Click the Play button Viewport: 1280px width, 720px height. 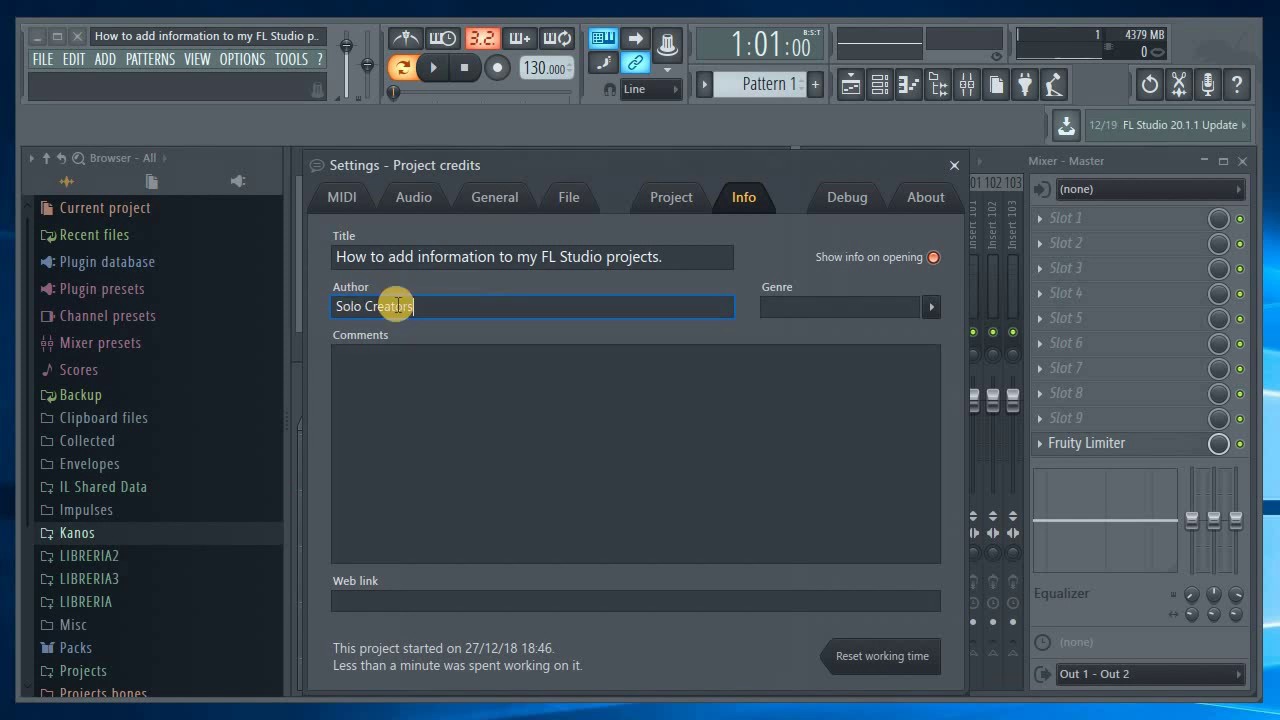[433, 67]
